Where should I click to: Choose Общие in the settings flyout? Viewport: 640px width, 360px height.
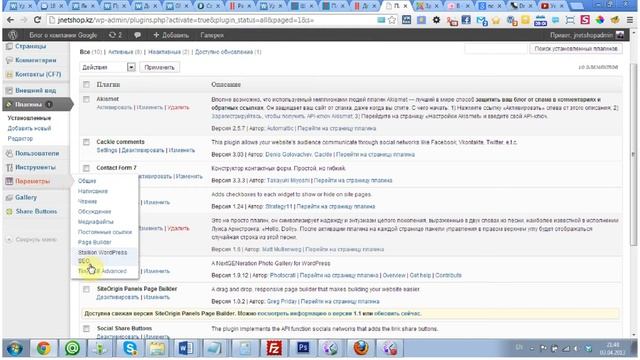point(87,181)
